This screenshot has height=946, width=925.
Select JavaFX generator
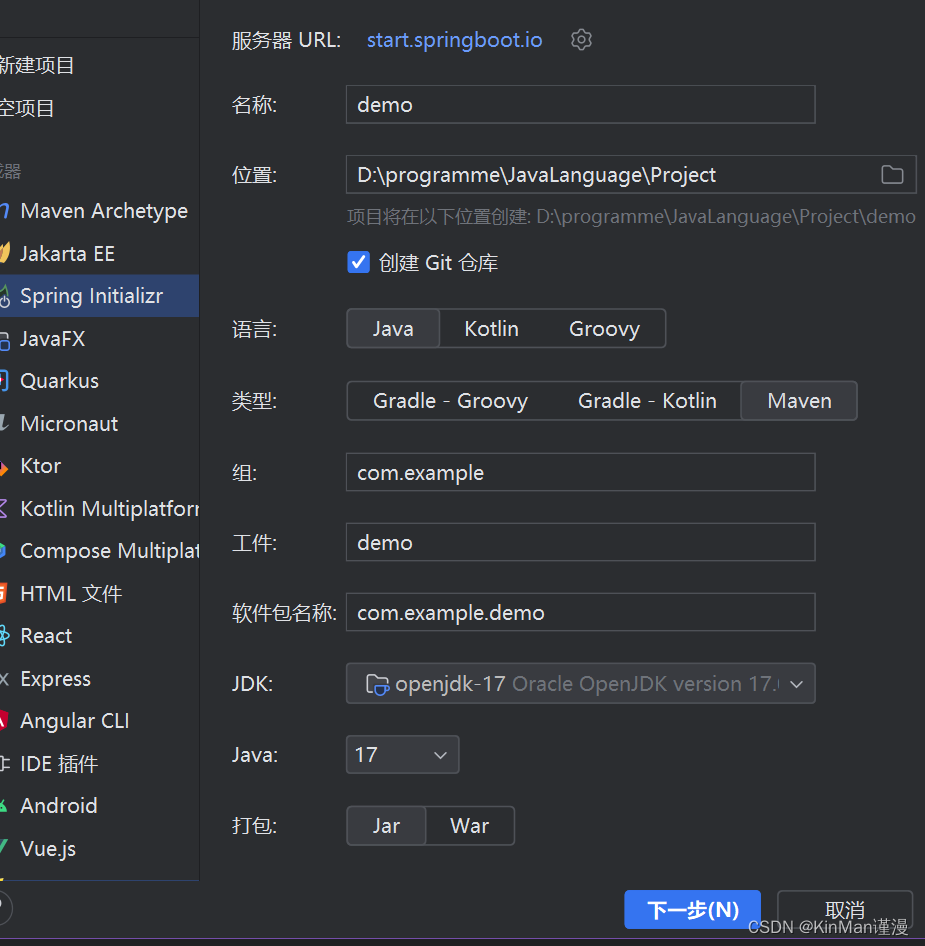tap(99, 338)
